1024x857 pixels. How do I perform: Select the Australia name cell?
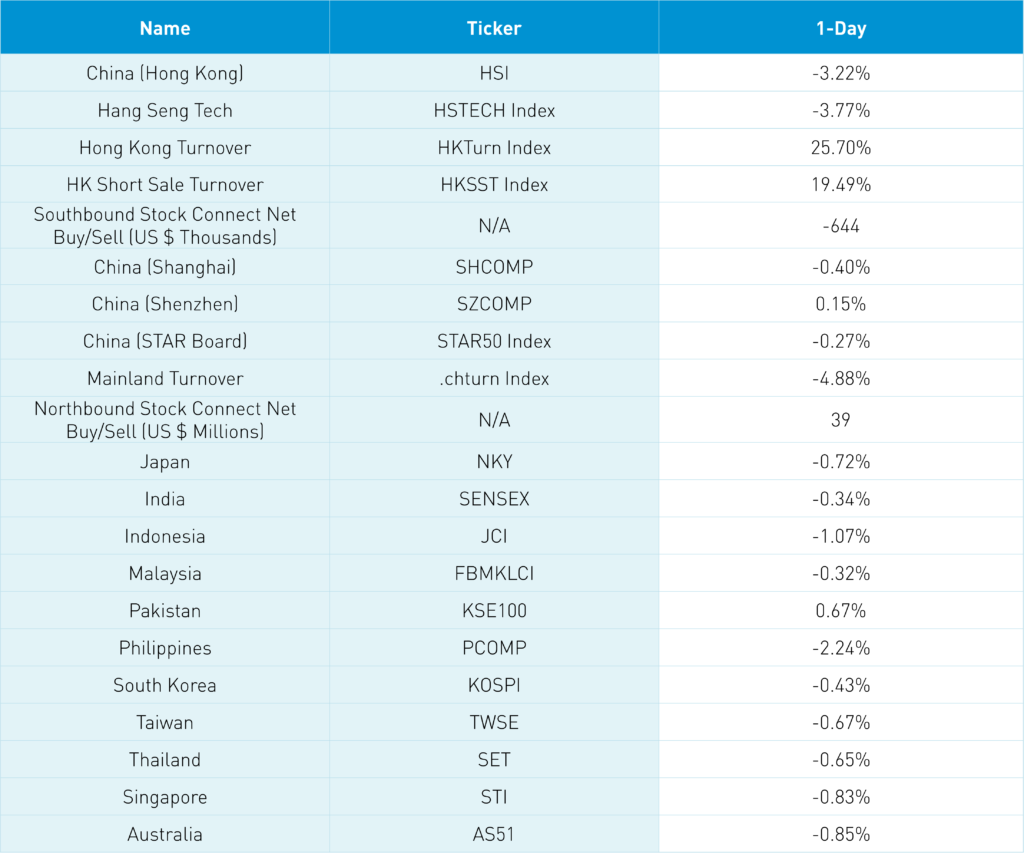pos(165,834)
